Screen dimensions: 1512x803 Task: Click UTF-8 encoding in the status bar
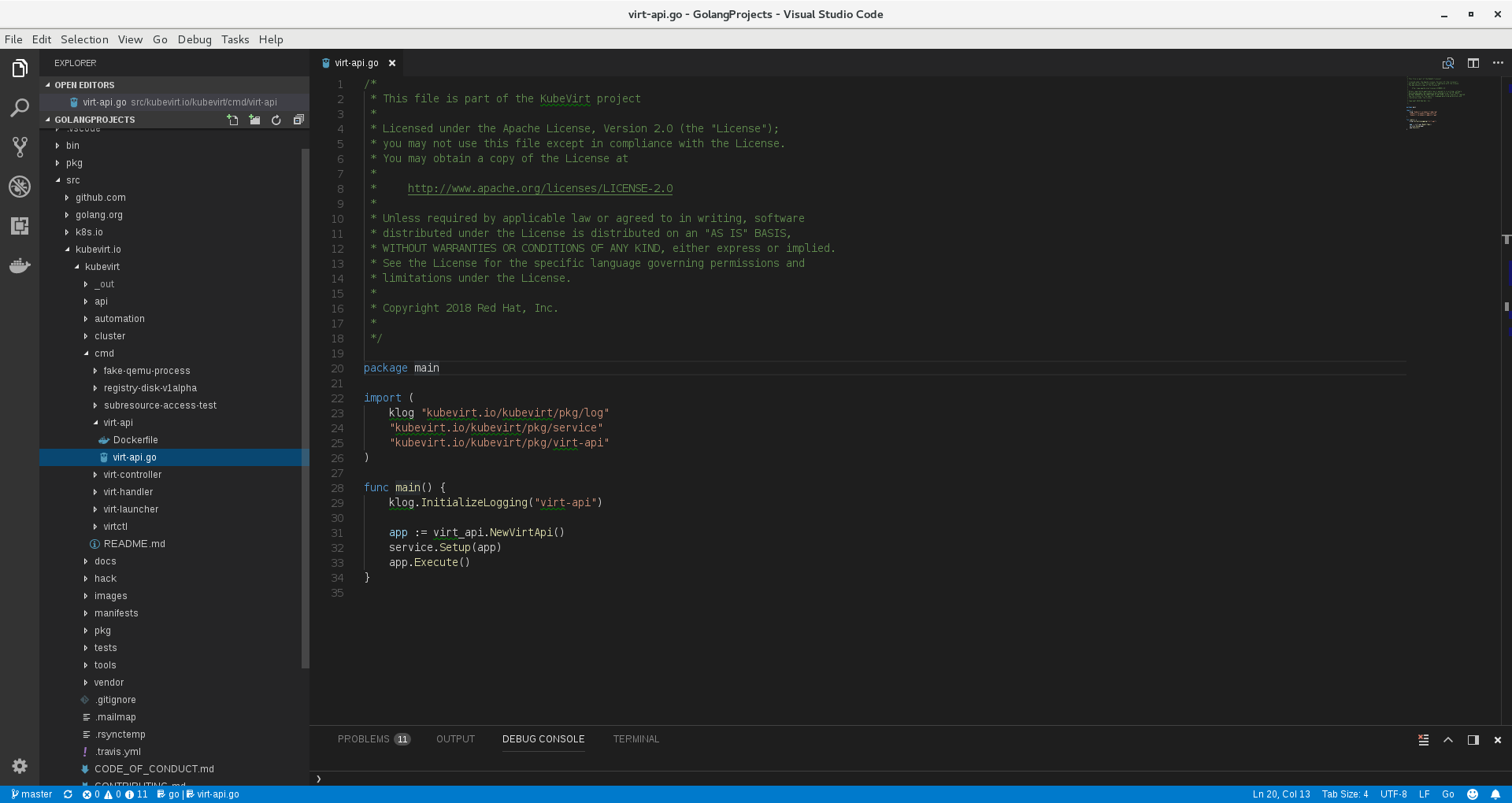point(1395,794)
